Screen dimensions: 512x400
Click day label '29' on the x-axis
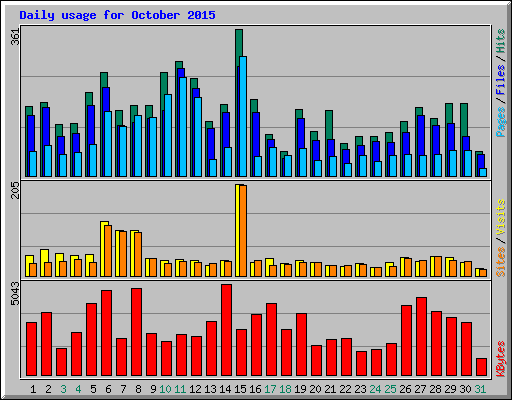coord(450,389)
